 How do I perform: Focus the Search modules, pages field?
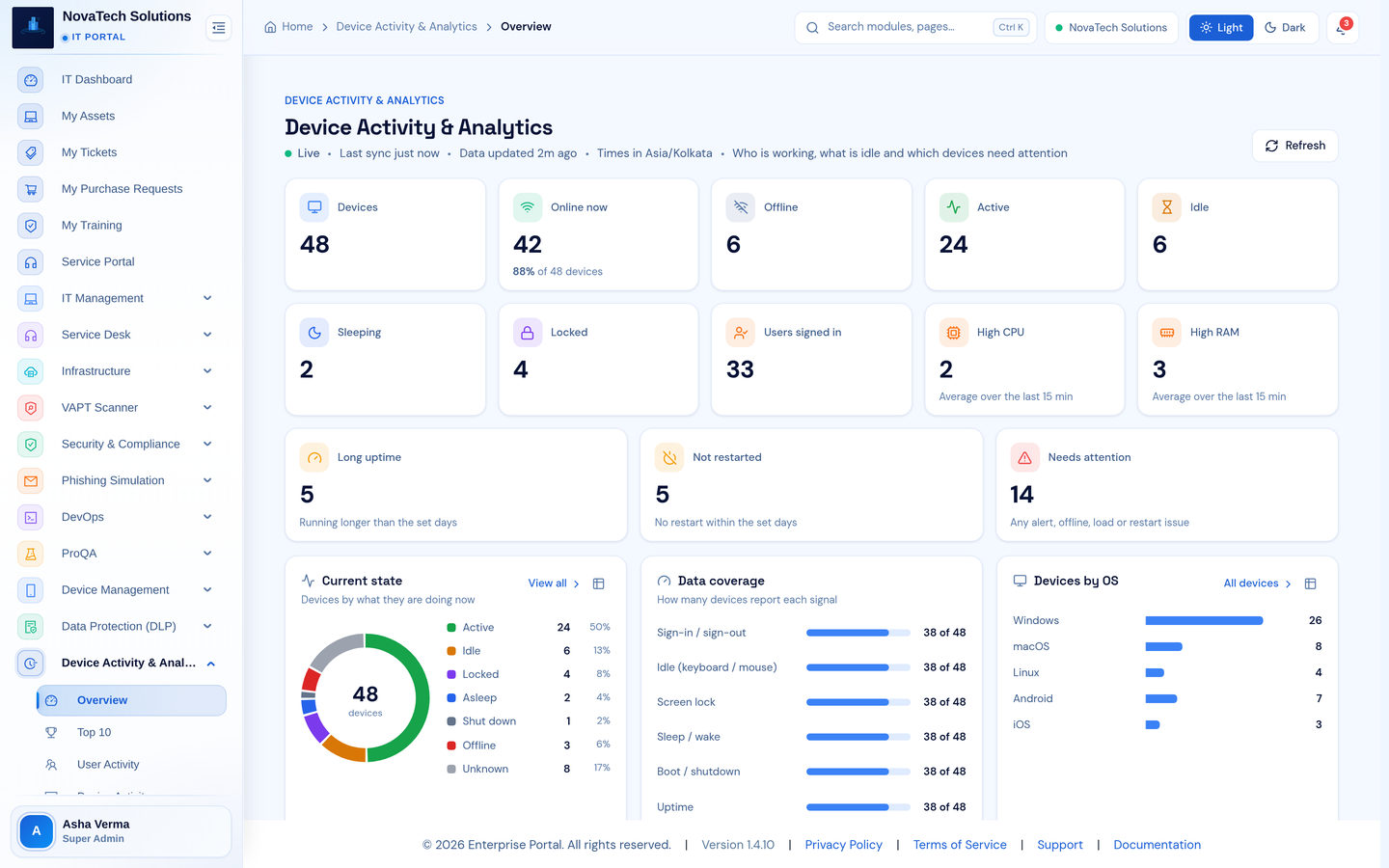coord(913,28)
